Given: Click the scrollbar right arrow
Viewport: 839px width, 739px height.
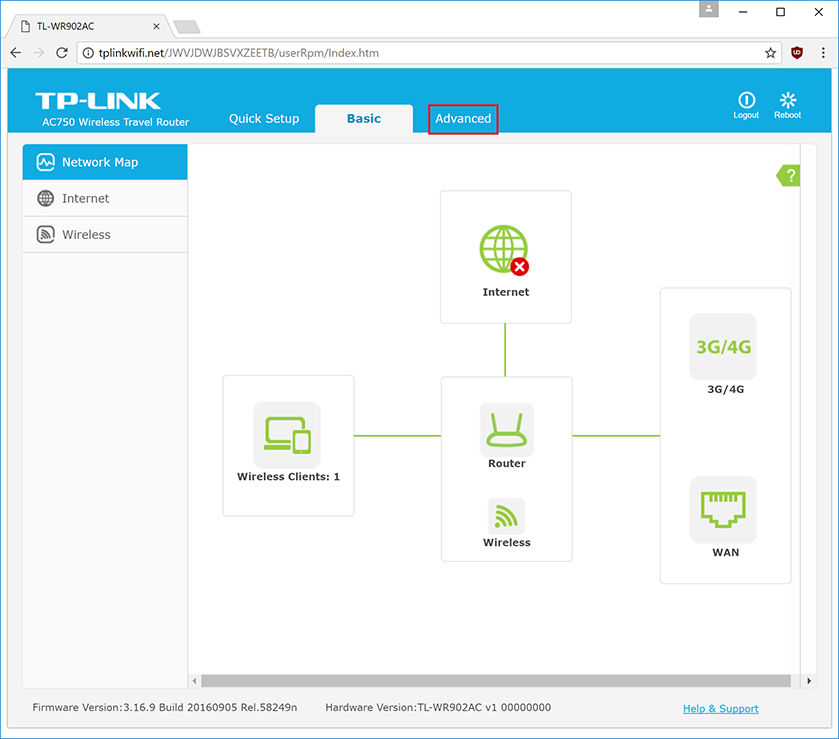Looking at the screenshot, I should point(809,681).
